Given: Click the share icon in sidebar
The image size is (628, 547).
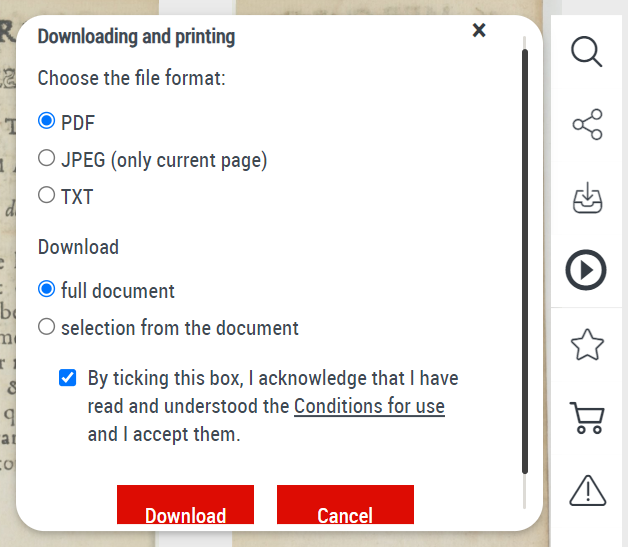Looking at the screenshot, I should (x=587, y=125).
